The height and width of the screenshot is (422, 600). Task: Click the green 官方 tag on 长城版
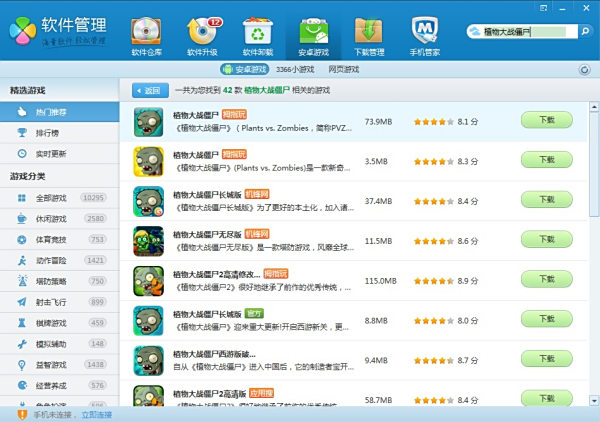tap(254, 313)
